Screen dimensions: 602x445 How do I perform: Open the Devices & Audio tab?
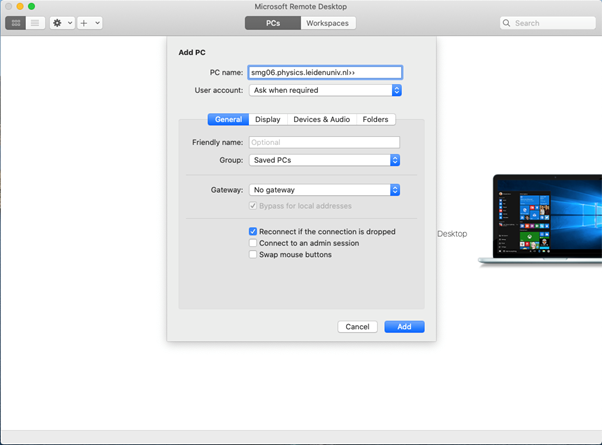coord(321,119)
